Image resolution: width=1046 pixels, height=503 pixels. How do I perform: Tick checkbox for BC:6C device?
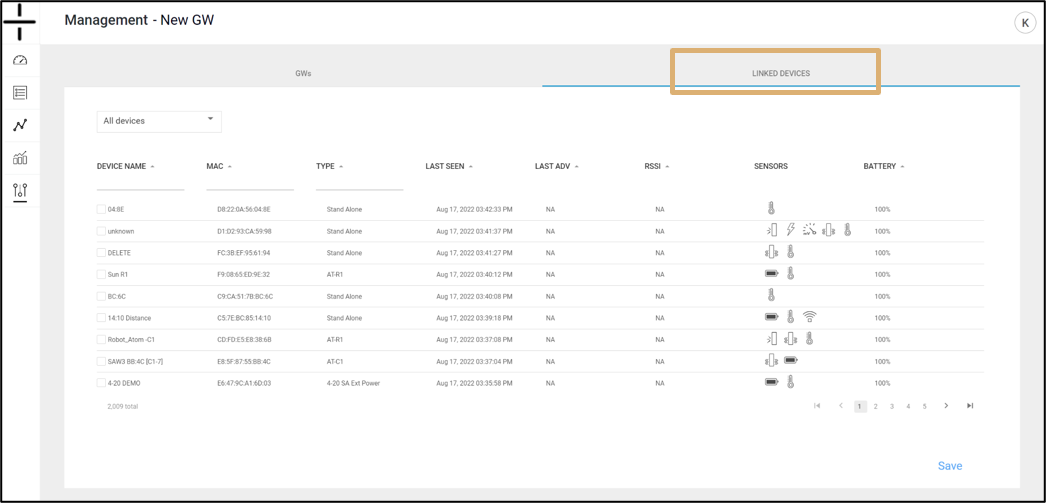(101, 296)
